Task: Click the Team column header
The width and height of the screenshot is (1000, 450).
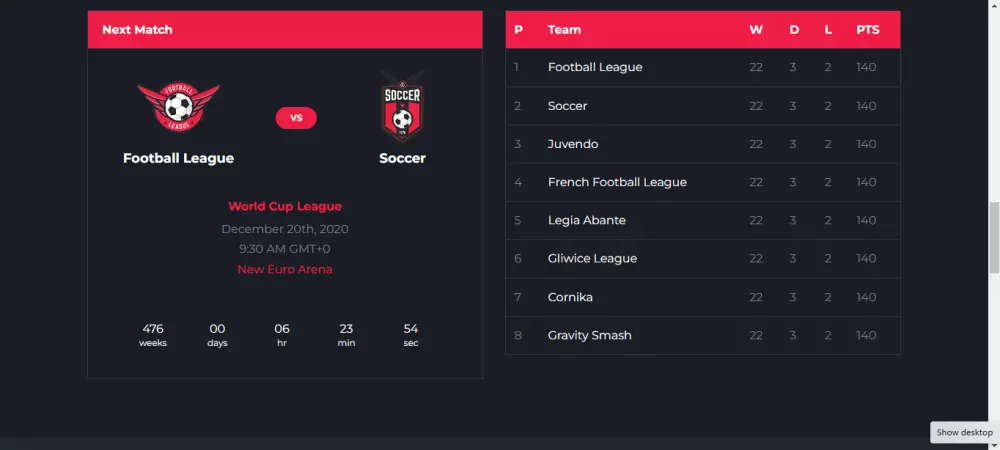Action: (564, 30)
